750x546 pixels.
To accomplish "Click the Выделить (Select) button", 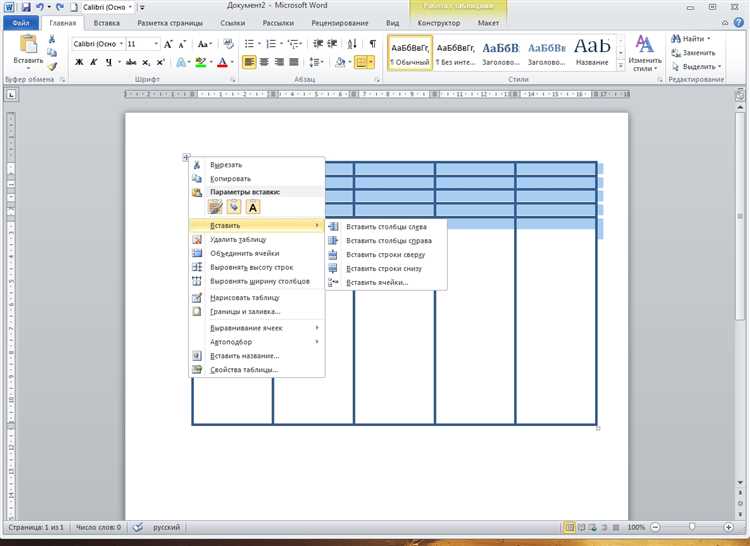I will [696, 66].
